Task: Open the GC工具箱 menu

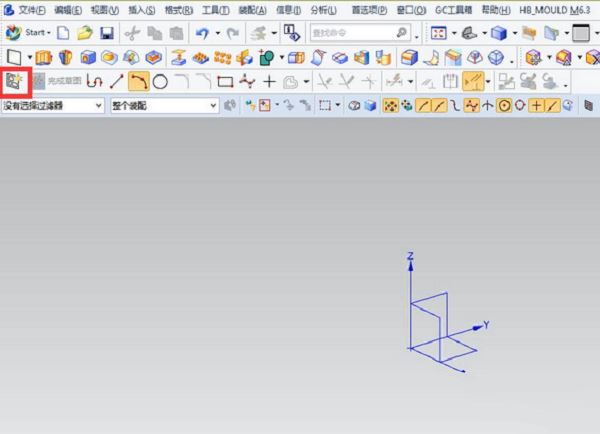Action: coord(453,10)
